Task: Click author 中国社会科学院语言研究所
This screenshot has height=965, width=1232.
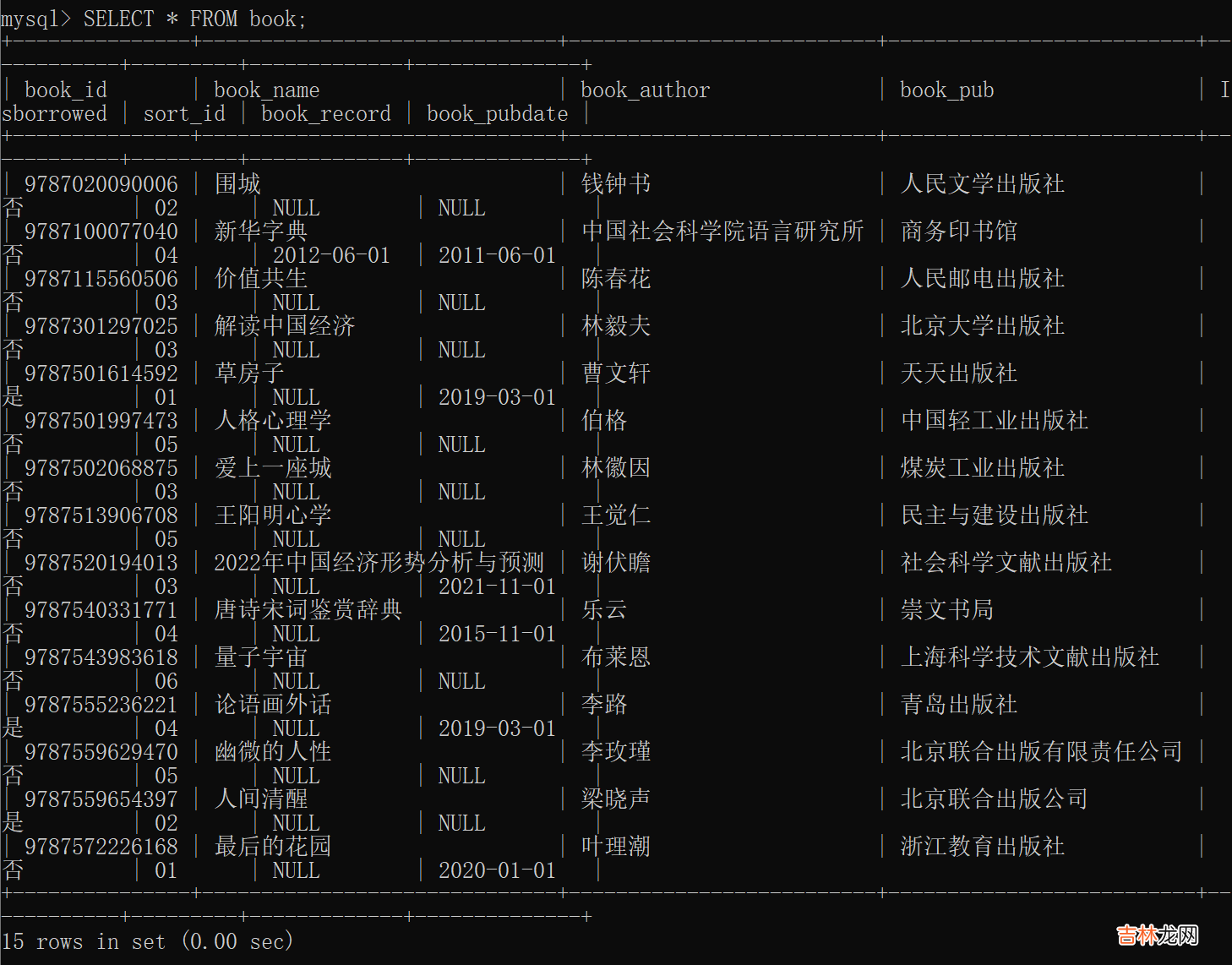Action: click(722, 232)
